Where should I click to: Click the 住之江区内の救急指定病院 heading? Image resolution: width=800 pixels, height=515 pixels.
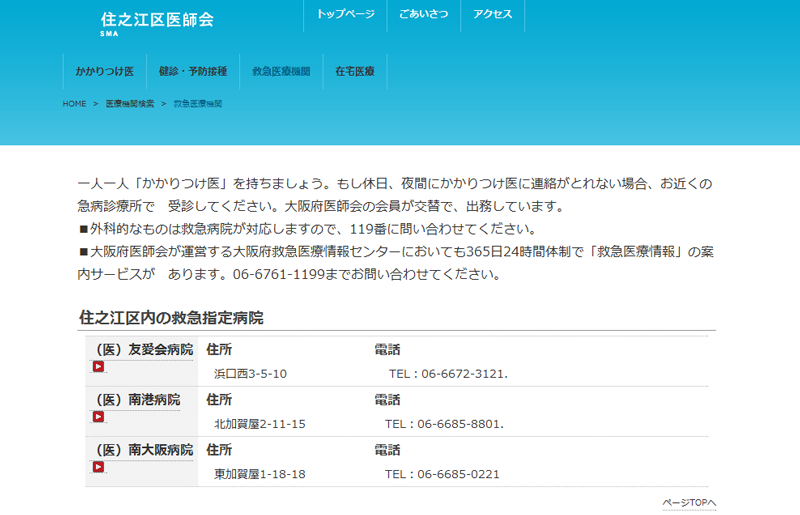click(x=171, y=318)
